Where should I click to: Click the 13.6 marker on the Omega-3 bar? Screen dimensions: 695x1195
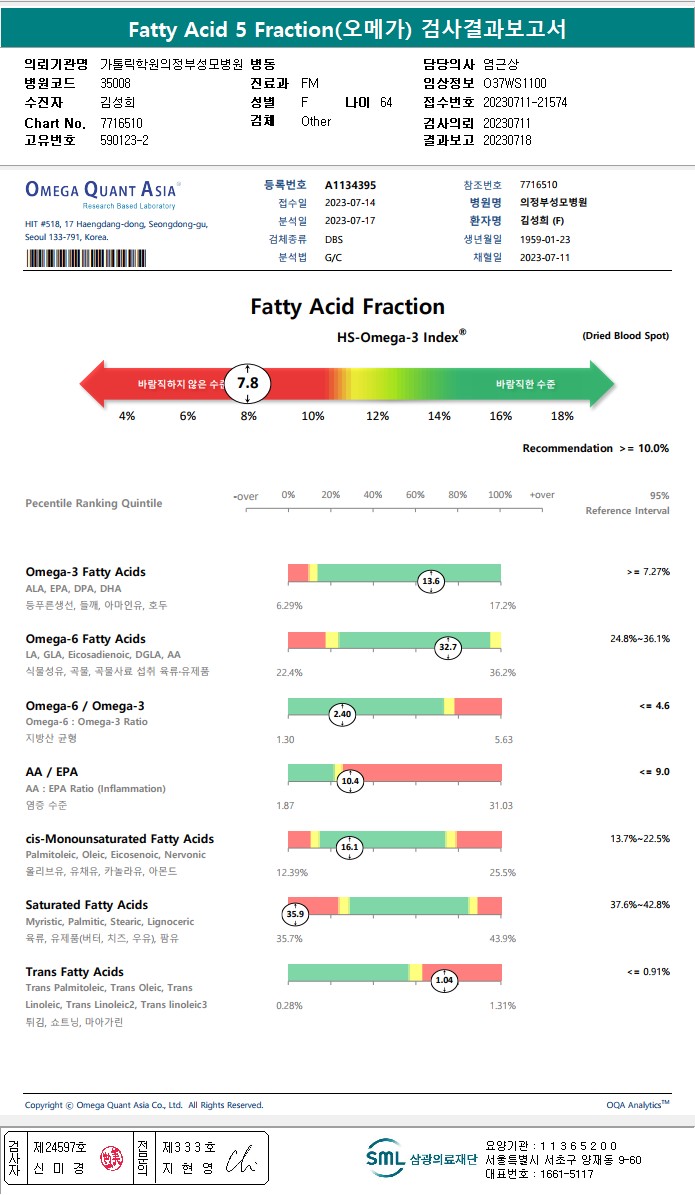point(431,581)
